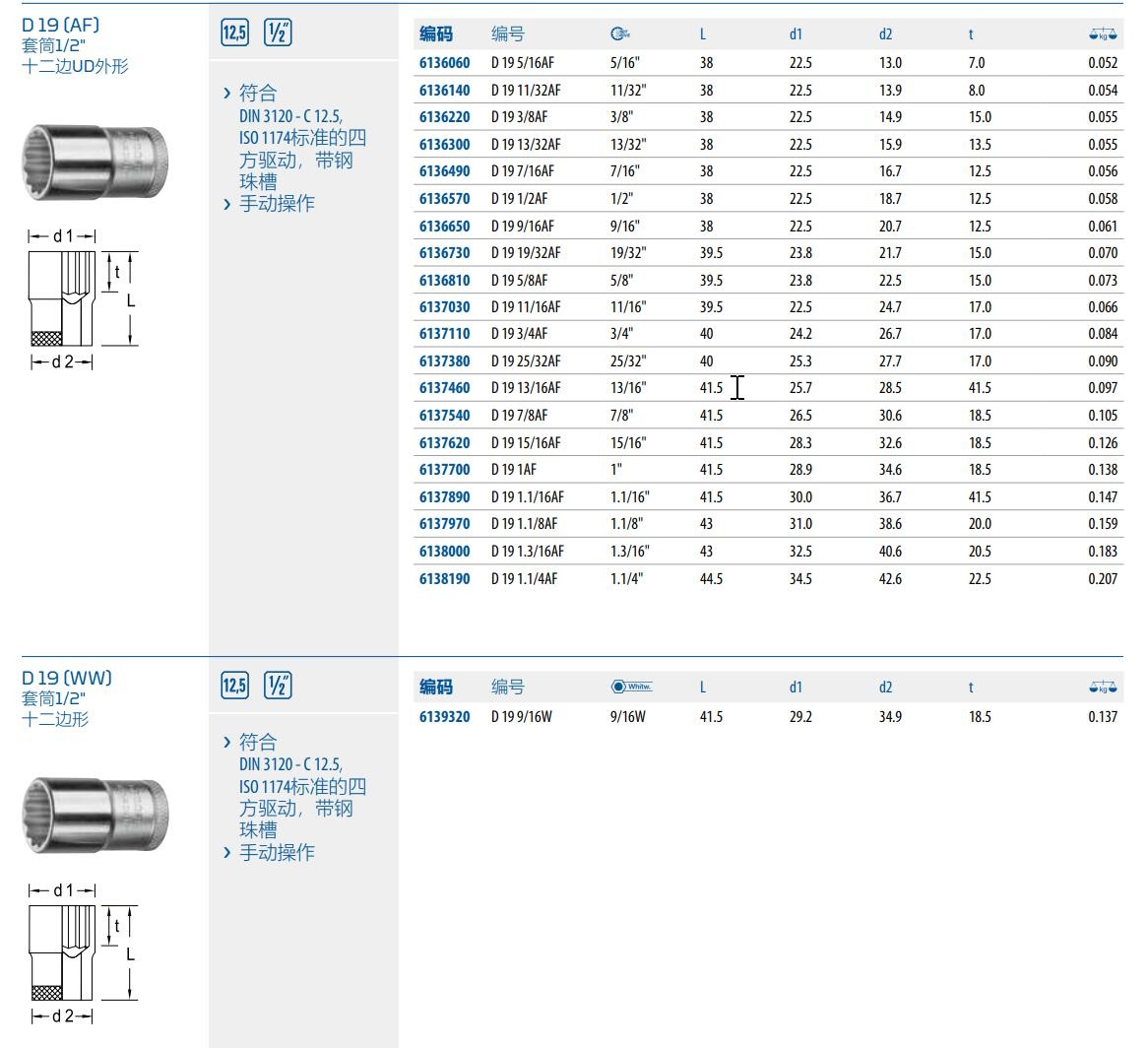Viewport: 1148px width, 1048px height.
Task: Select the dimension diagram under D 19 (AF)
Action: [x=81, y=299]
